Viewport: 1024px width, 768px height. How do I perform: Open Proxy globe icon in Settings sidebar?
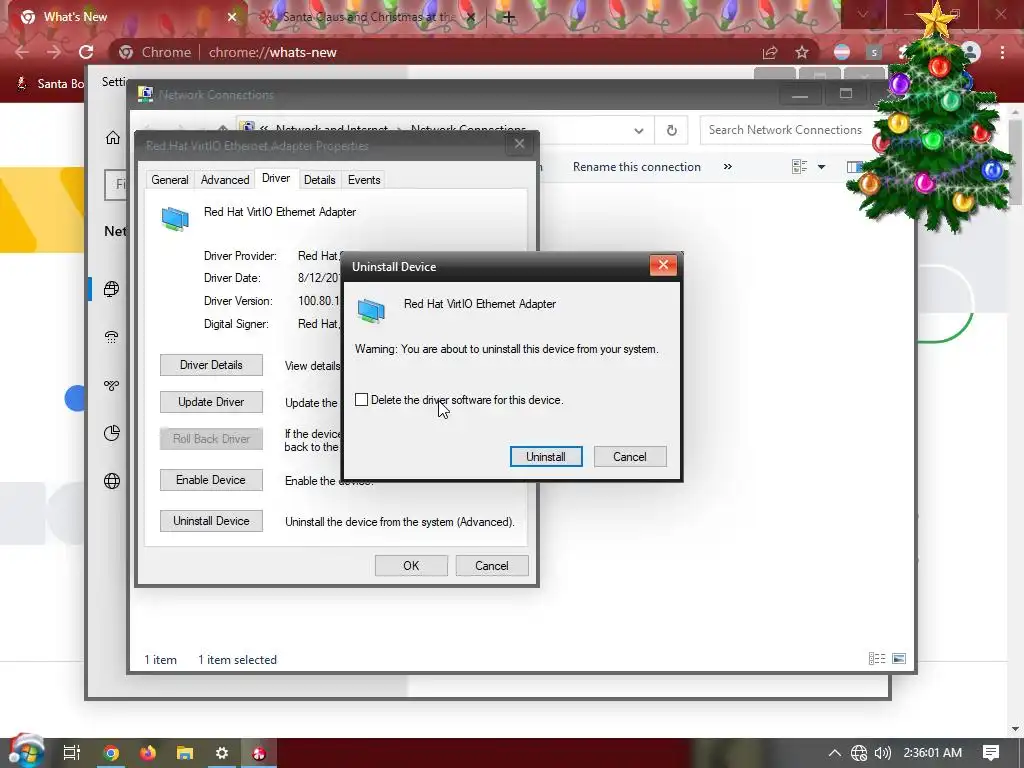(112, 481)
